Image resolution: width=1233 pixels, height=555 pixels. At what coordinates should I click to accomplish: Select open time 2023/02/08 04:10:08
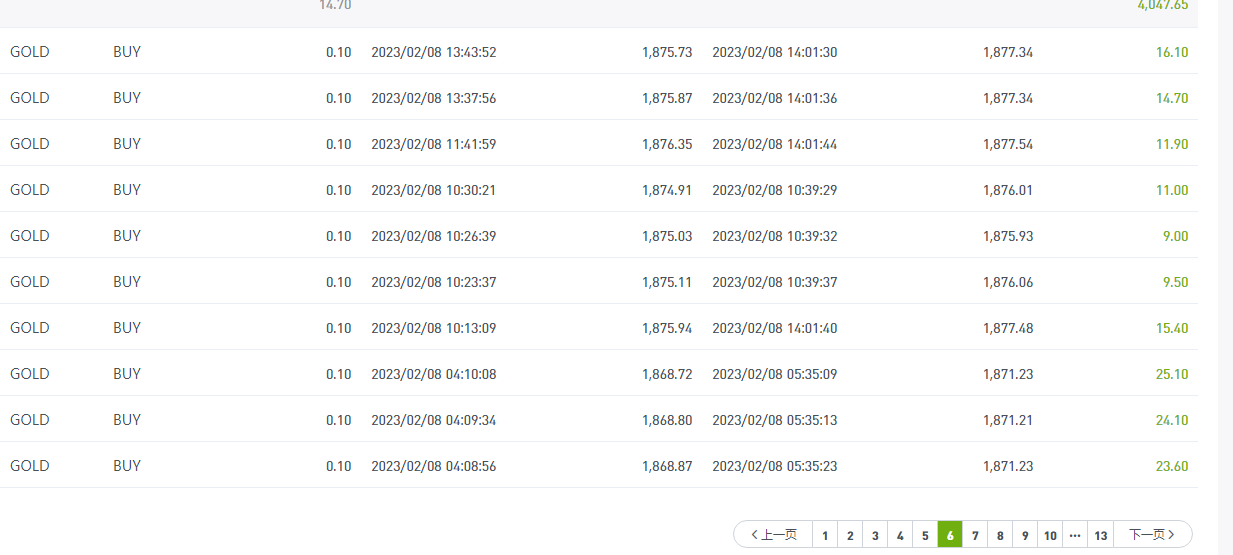click(433, 374)
